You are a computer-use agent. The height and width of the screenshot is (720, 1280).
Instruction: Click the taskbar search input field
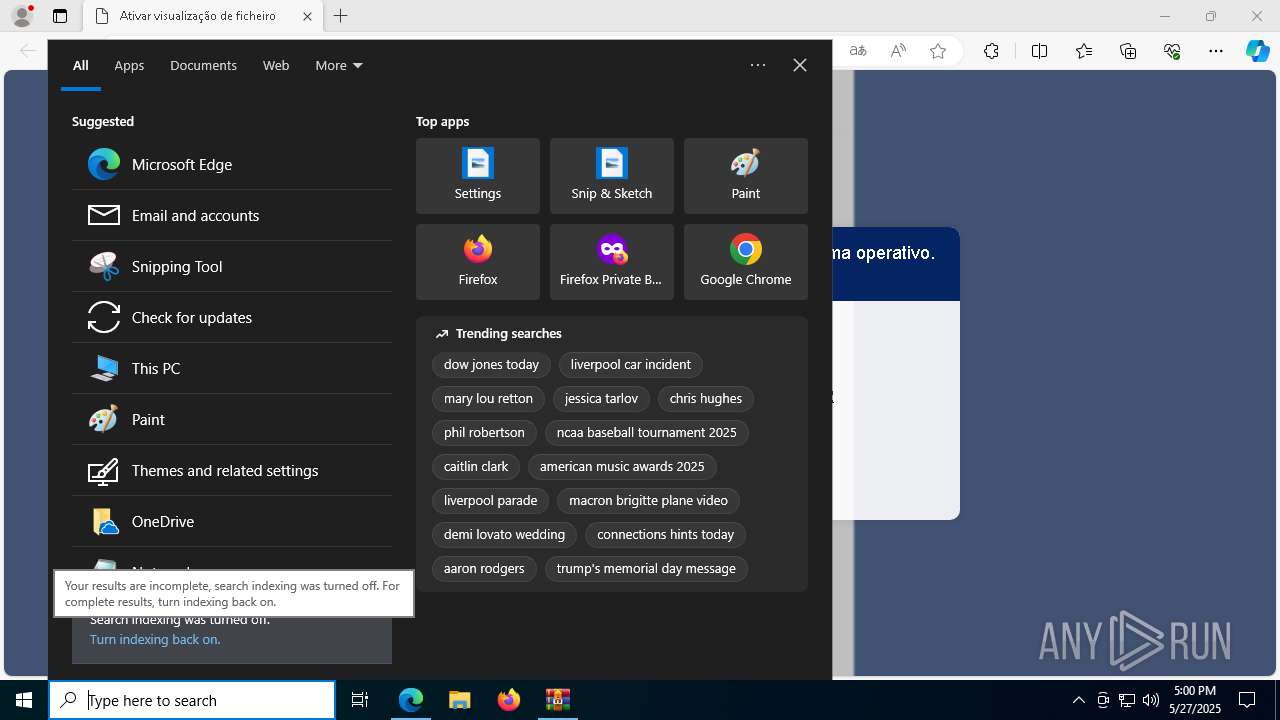[x=192, y=700]
